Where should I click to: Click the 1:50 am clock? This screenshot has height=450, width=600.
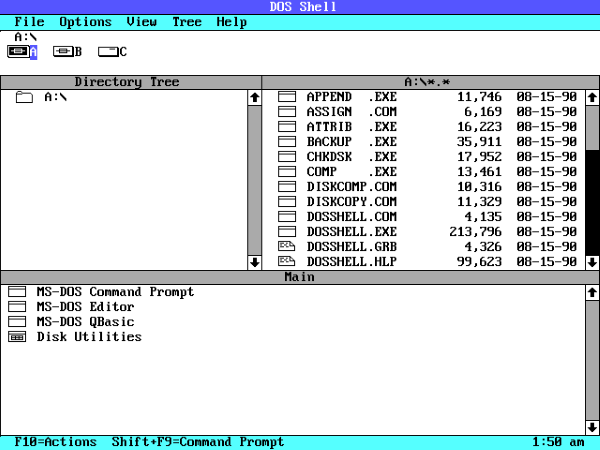[558, 442]
